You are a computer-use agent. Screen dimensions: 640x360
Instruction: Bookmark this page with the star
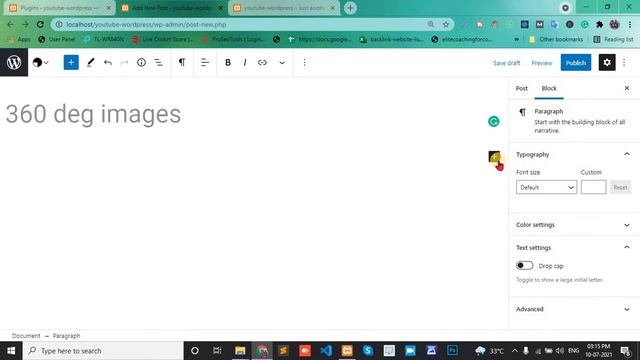coord(446,24)
